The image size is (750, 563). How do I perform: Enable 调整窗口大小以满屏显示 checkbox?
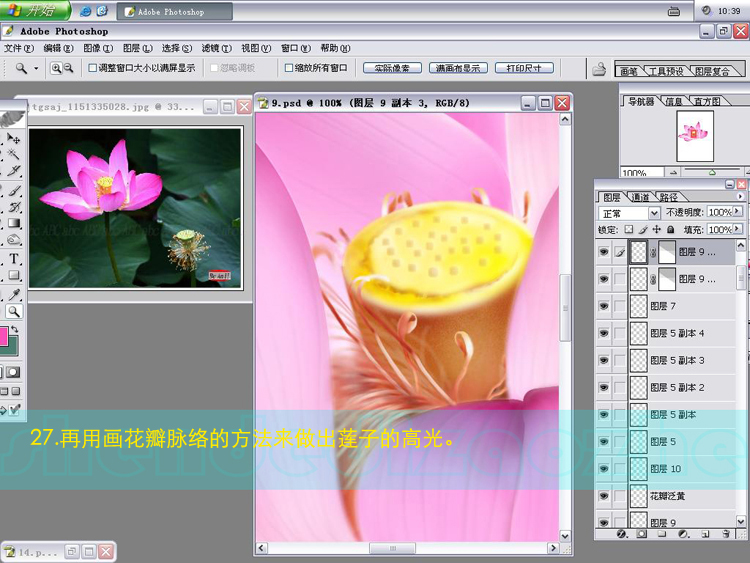(x=93, y=68)
